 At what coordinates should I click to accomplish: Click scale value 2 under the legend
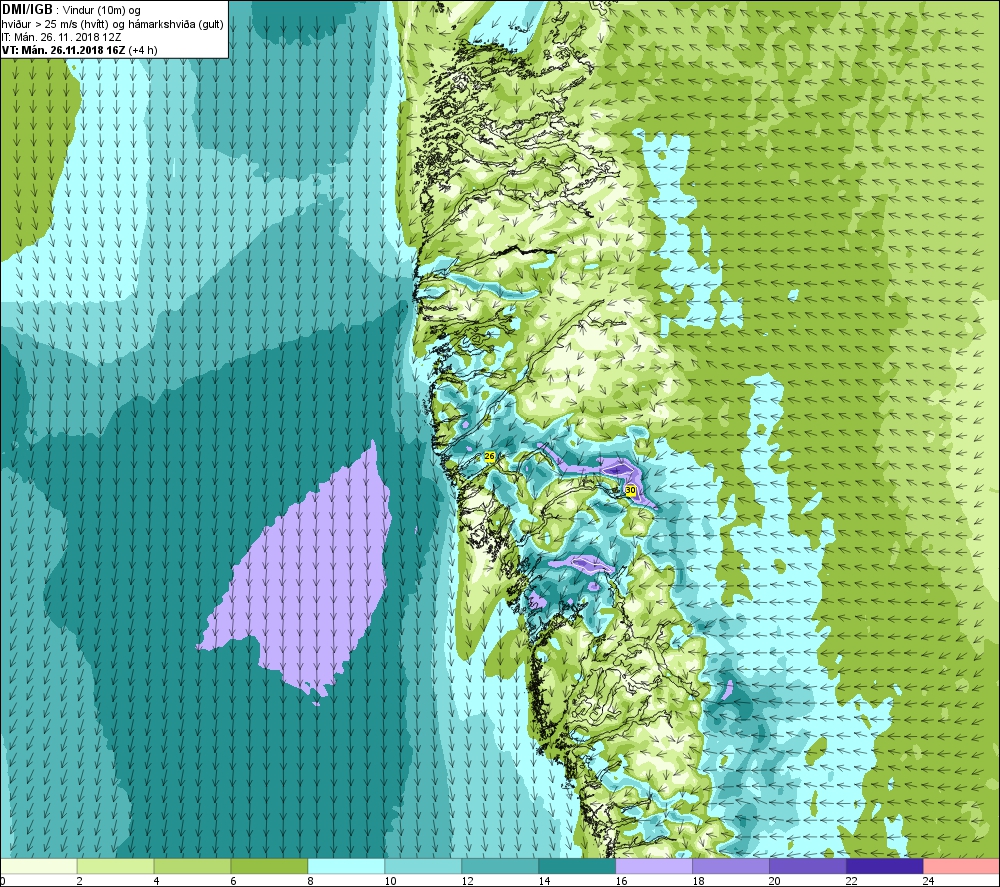pos(79,881)
